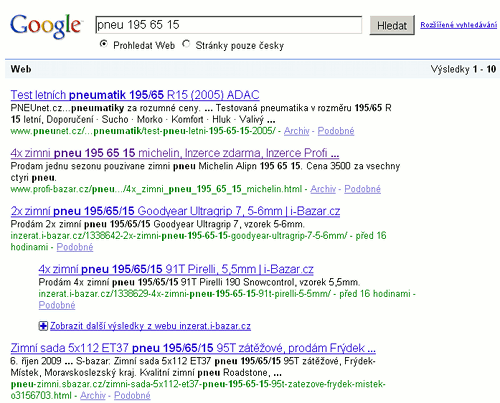
Task: Expand Zobrazit další výsledky z webu inzerat.i-bazar.cz
Action: tap(150, 326)
